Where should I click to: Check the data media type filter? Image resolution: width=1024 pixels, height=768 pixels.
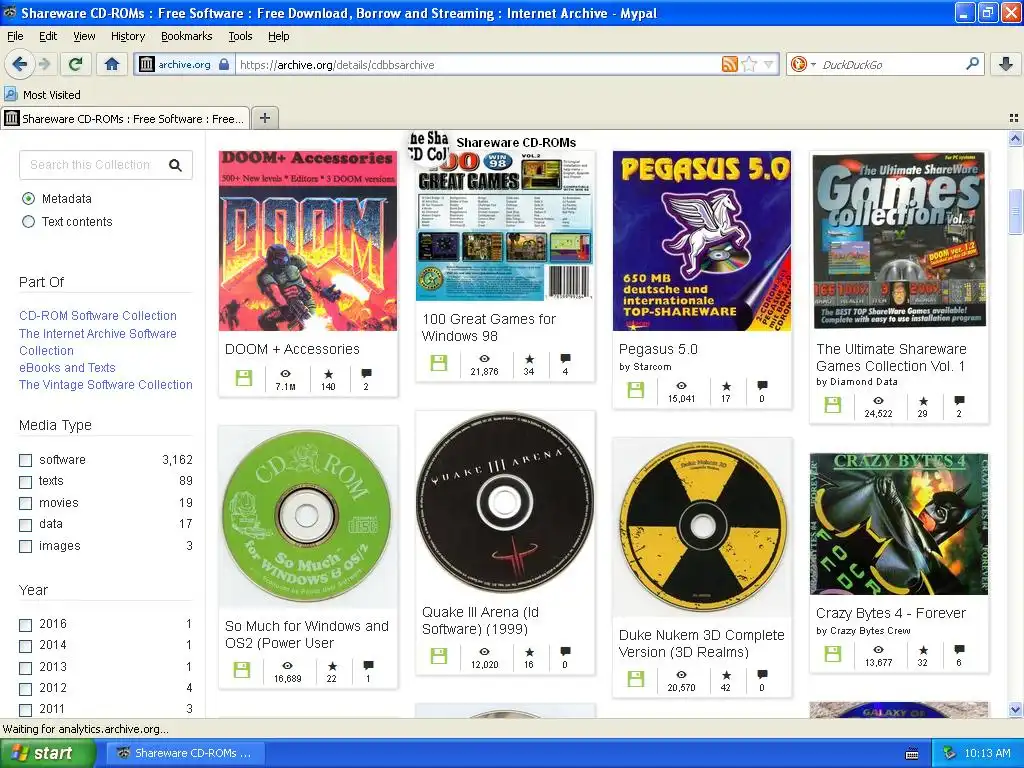(x=25, y=525)
